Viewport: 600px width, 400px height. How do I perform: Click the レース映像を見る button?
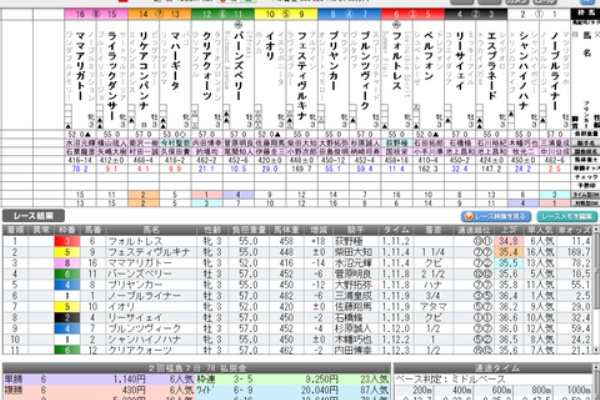click(x=495, y=215)
